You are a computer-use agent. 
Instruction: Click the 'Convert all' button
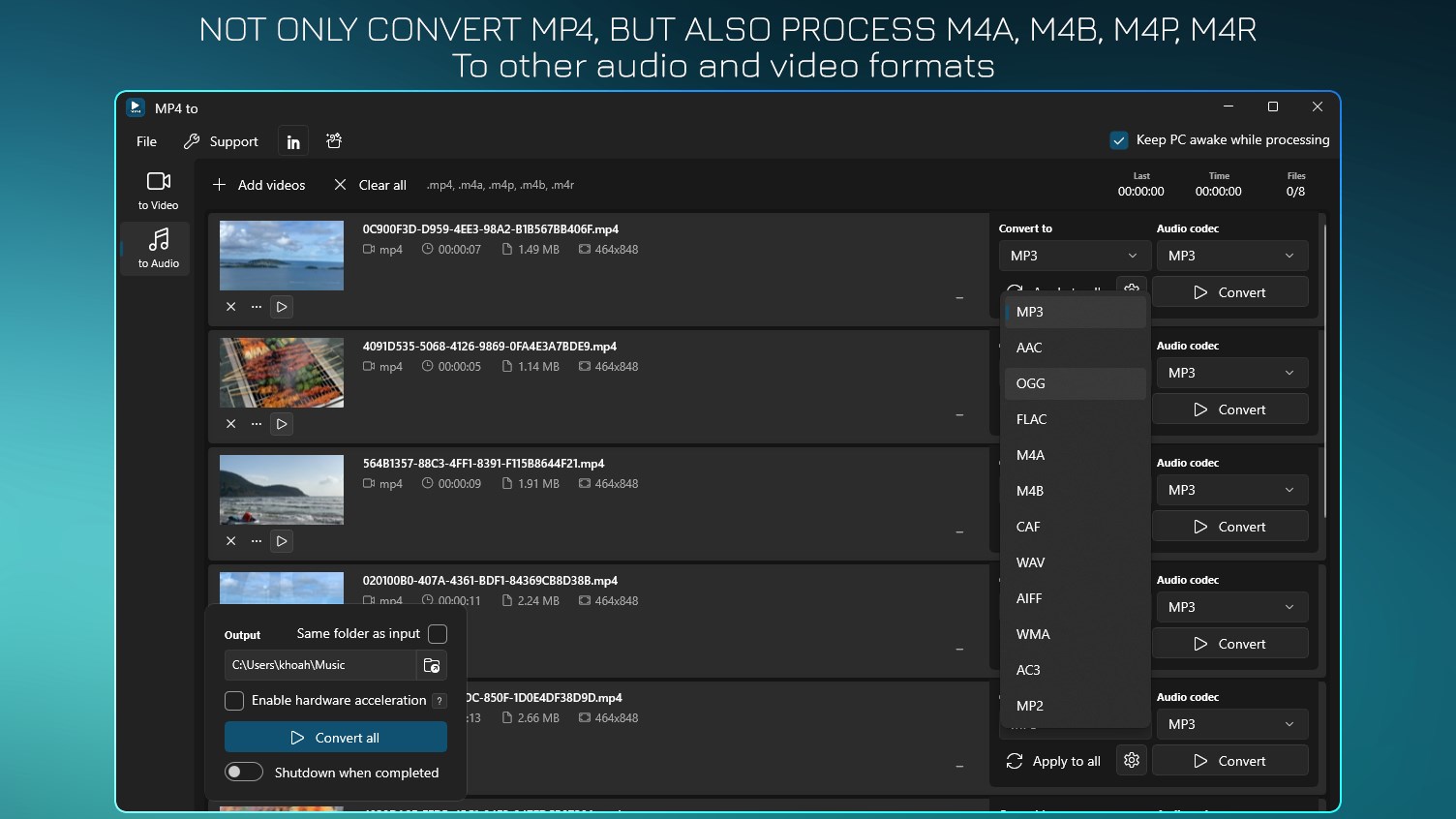335,737
